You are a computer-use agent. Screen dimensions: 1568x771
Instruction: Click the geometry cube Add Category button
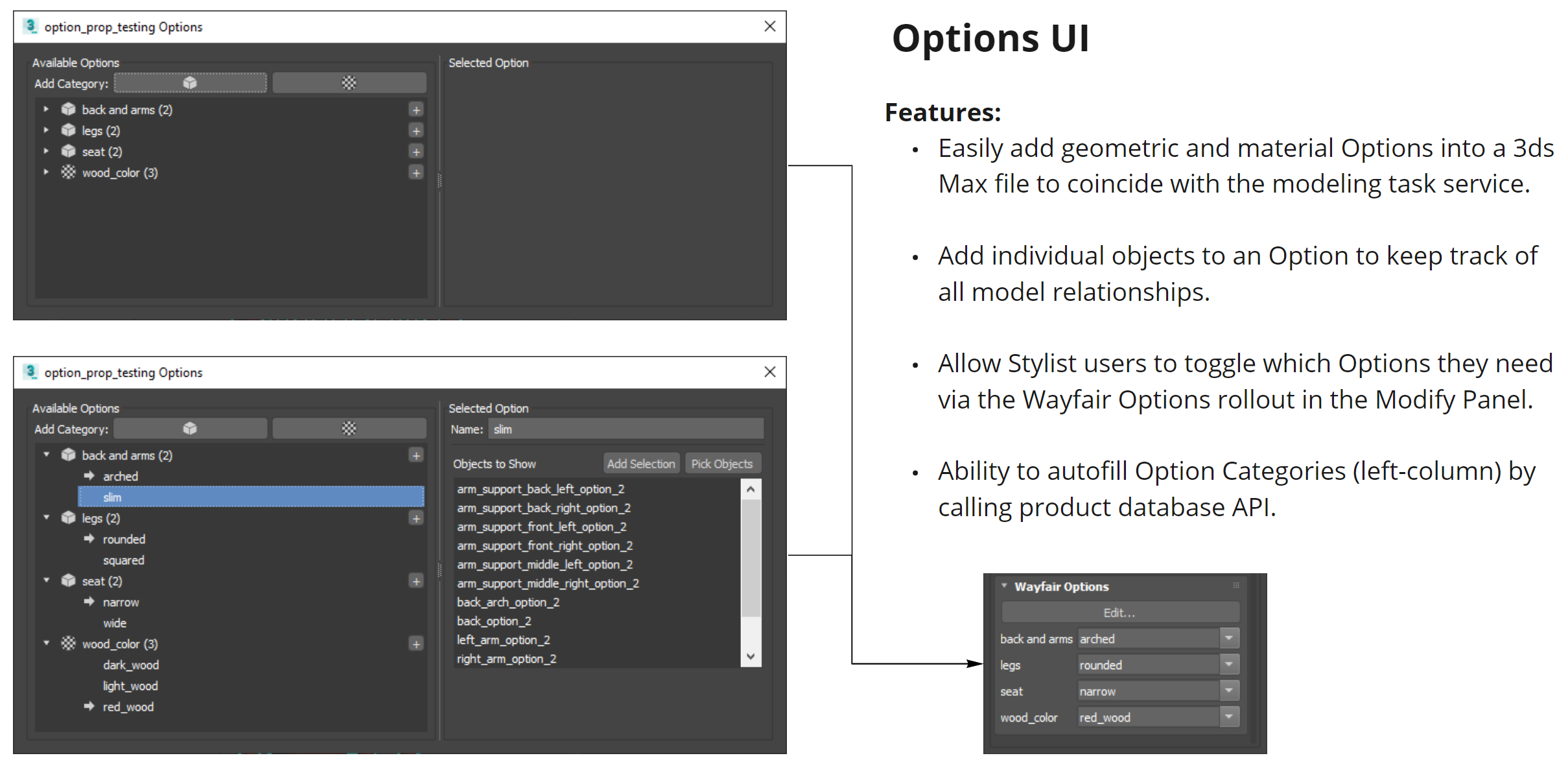coord(190,83)
